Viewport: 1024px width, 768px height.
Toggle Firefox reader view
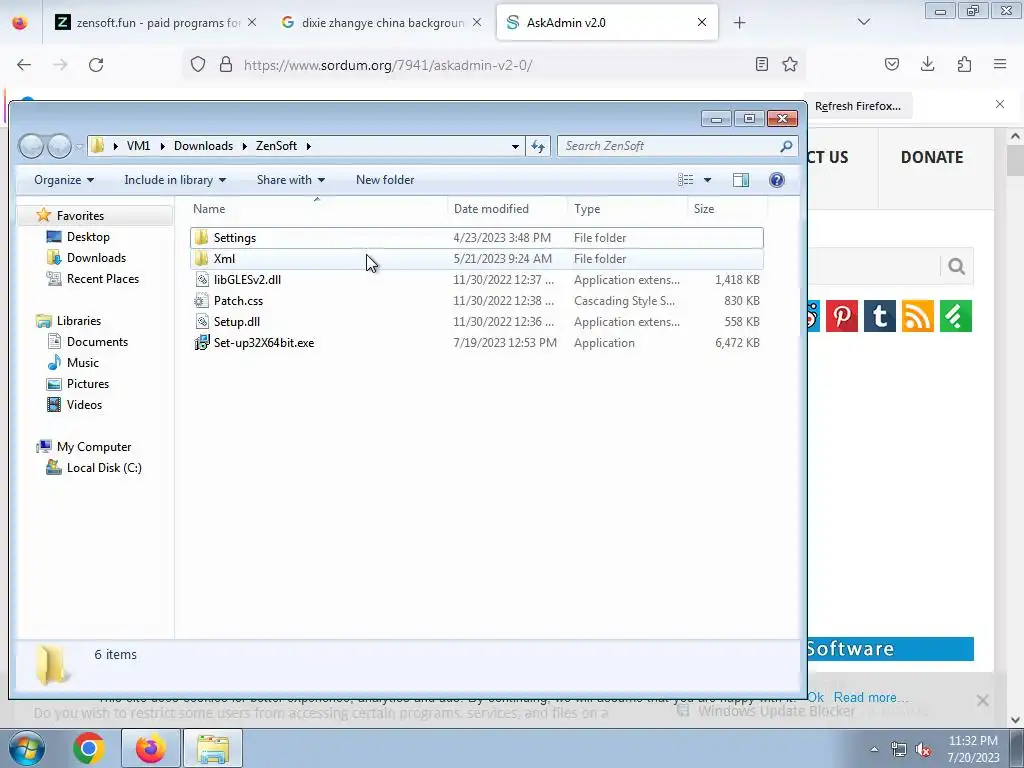761,65
